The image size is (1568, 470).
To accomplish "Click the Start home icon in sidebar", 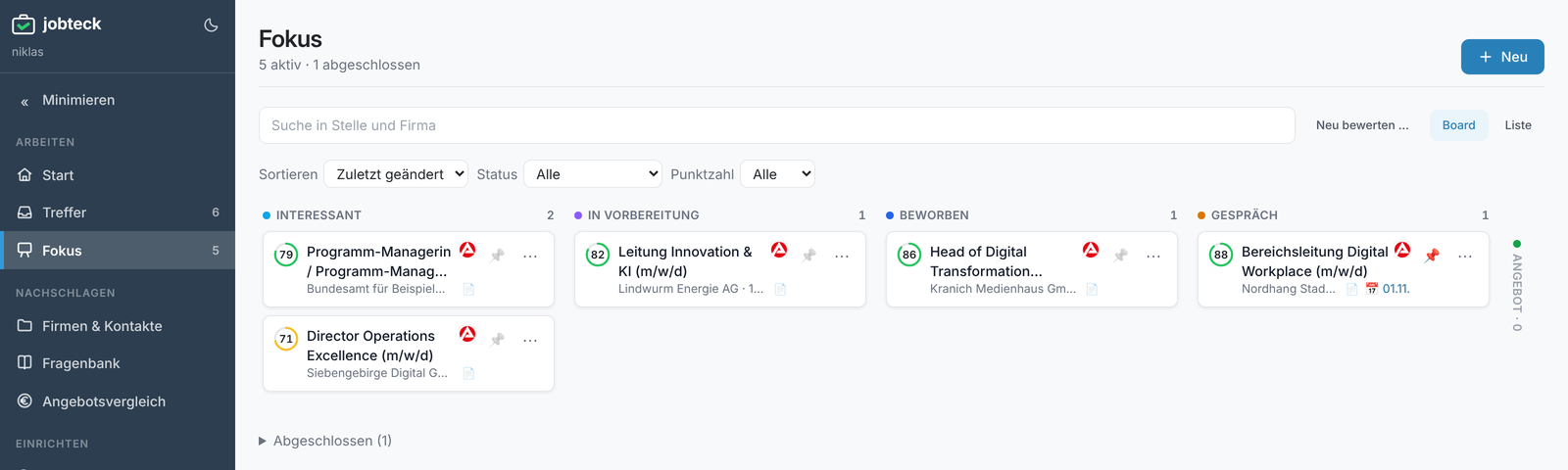I will [x=25, y=175].
